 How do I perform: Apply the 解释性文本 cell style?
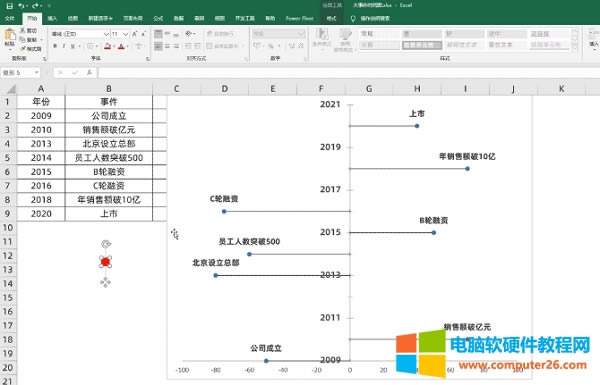(x=464, y=45)
